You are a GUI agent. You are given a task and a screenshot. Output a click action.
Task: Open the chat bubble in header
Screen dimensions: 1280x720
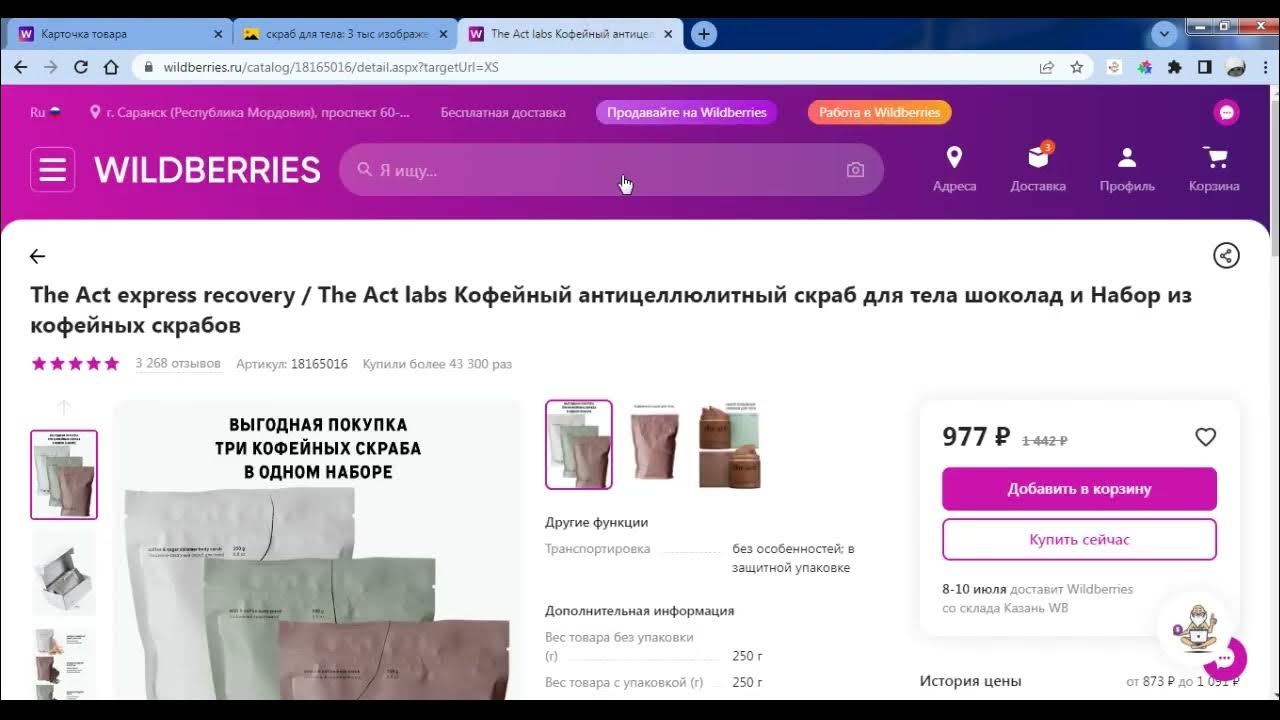tap(1226, 112)
